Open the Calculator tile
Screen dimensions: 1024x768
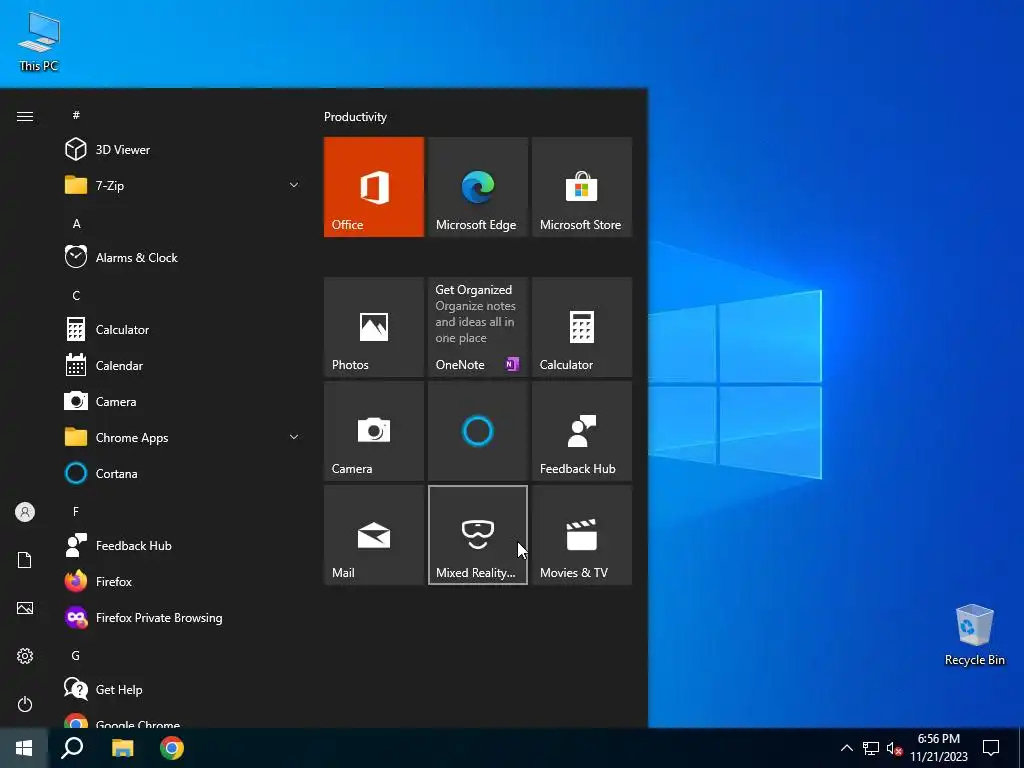pyautogui.click(x=582, y=327)
